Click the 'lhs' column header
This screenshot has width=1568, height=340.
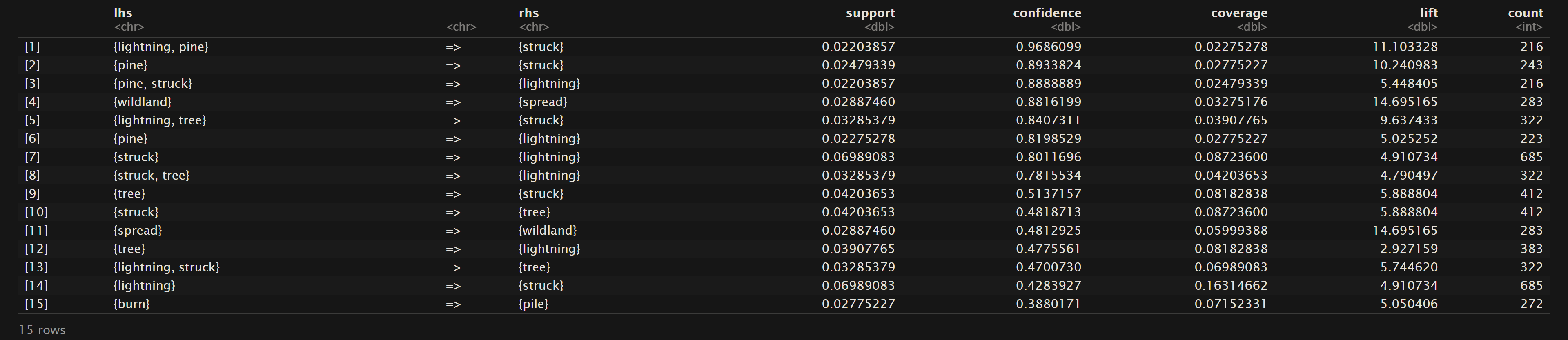122,13
